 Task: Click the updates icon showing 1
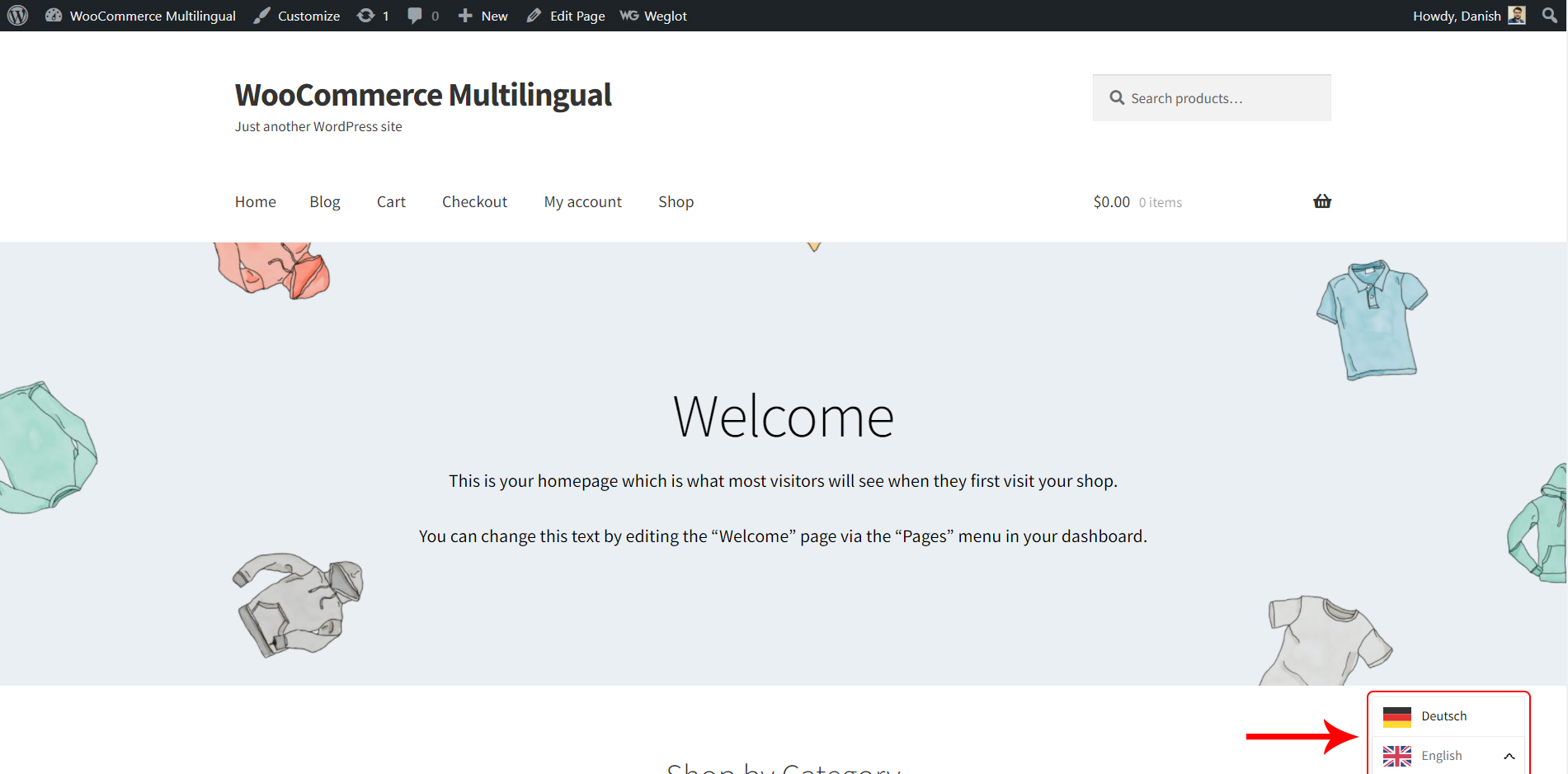pyautogui.click(x=373, y=16)
